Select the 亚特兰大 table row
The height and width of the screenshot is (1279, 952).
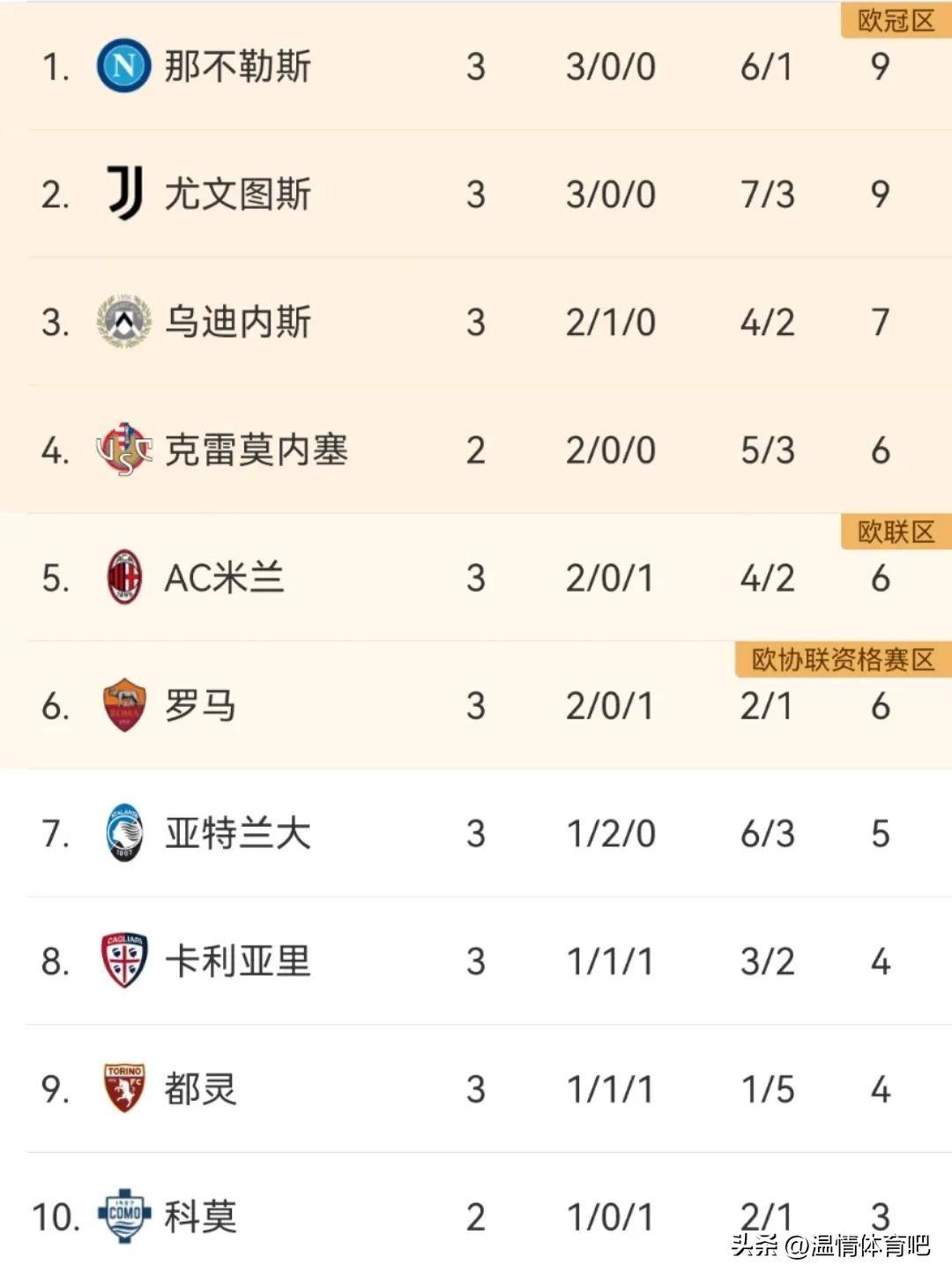pyautogui.click(x=476, y=833)
